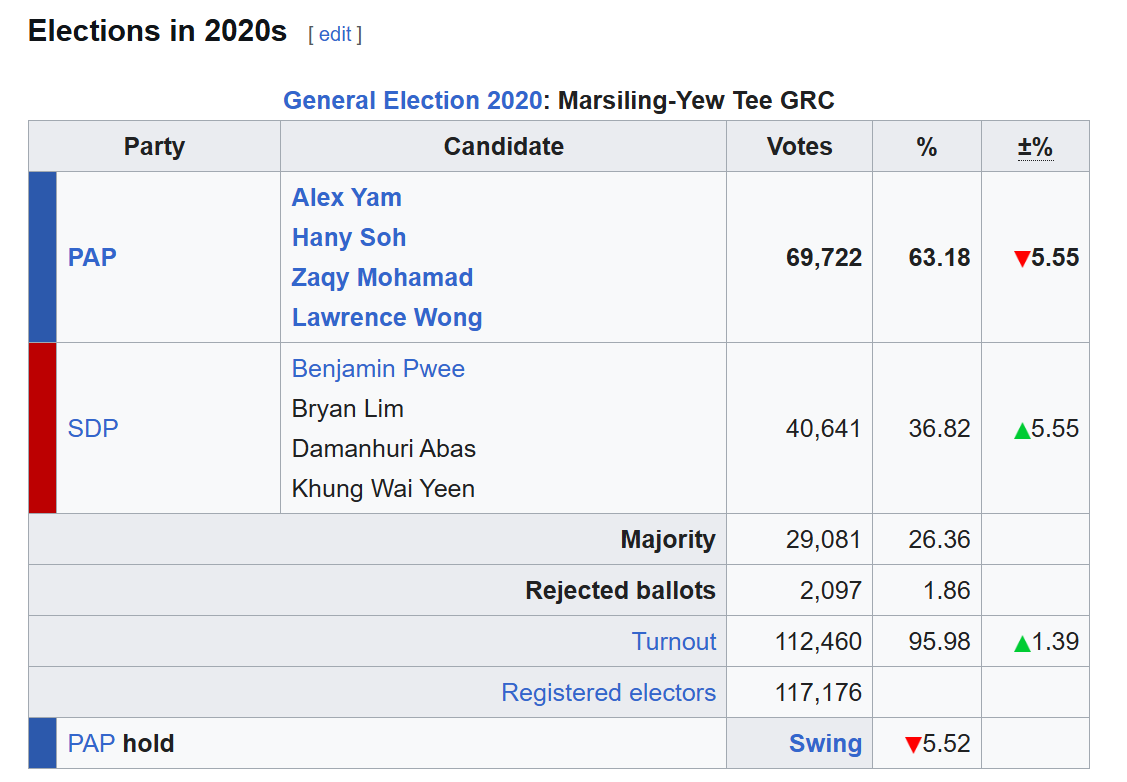
Task: Click the red down arrow beside 5.52
Action: (912, 745)
